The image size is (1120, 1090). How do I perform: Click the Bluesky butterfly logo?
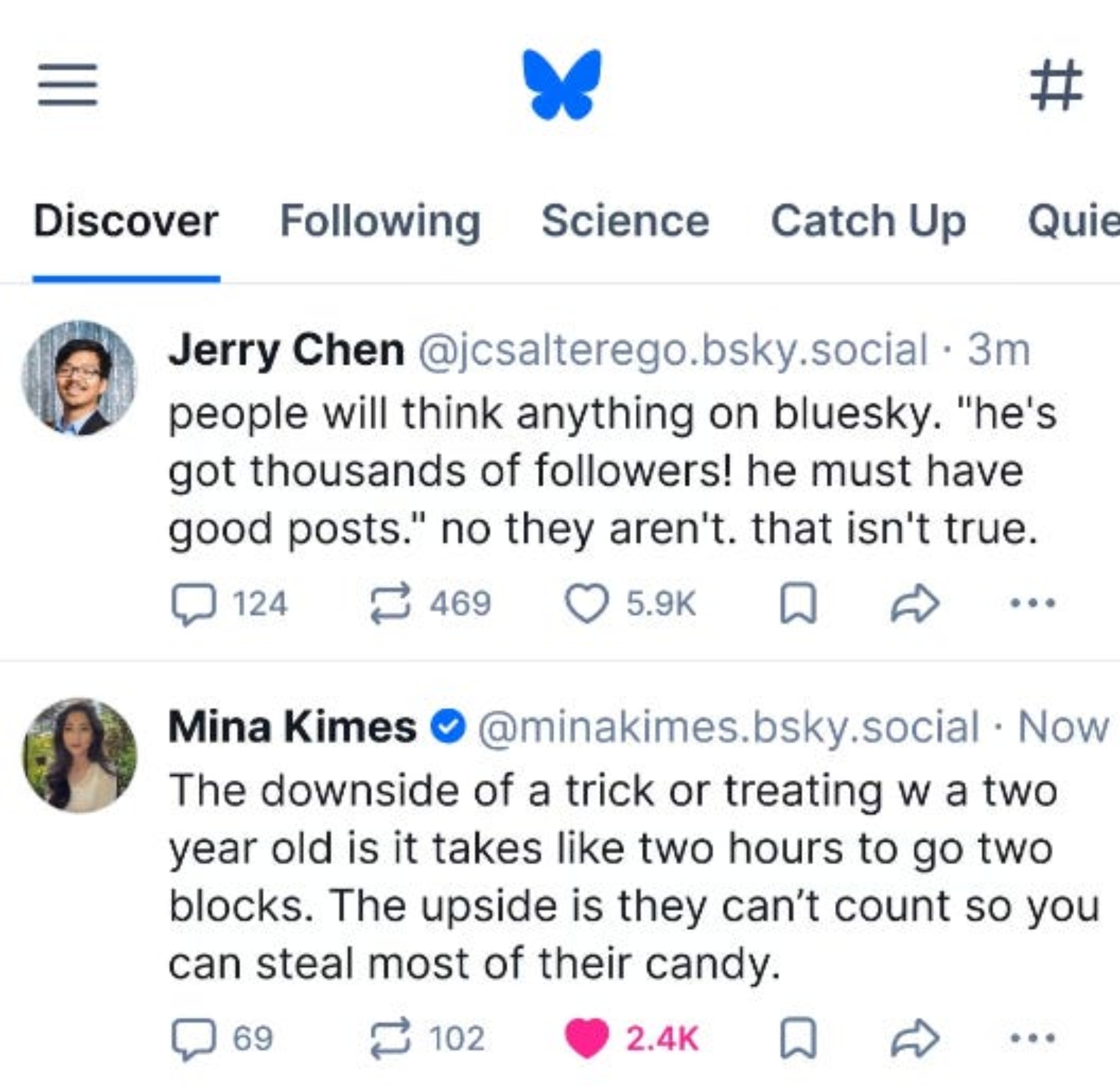[x=562, y=85]
